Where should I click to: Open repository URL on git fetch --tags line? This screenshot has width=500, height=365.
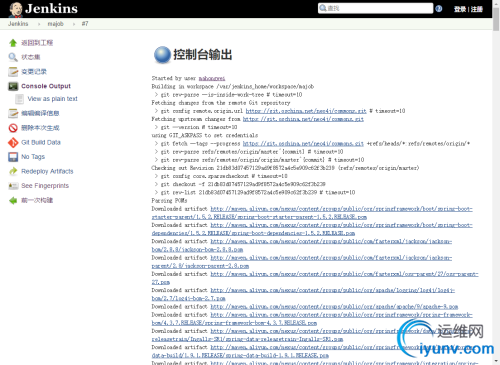pos(303,144)
